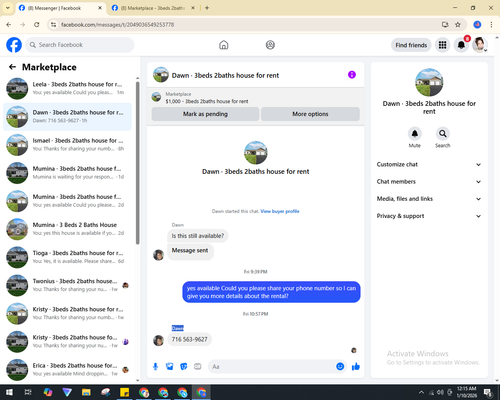Screen dimensions: 500x400
Task: Click the site info icon in address bar
Action: click(x=53, y=25)
